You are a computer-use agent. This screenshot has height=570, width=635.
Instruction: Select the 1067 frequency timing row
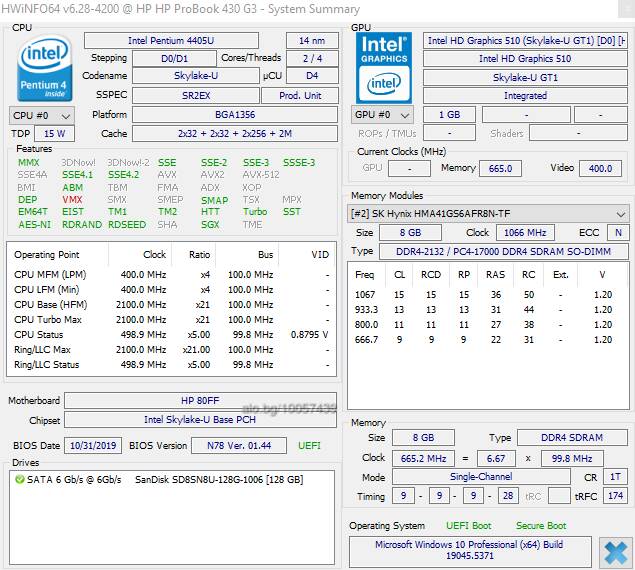pyautogui.click(x=488, y=295)
